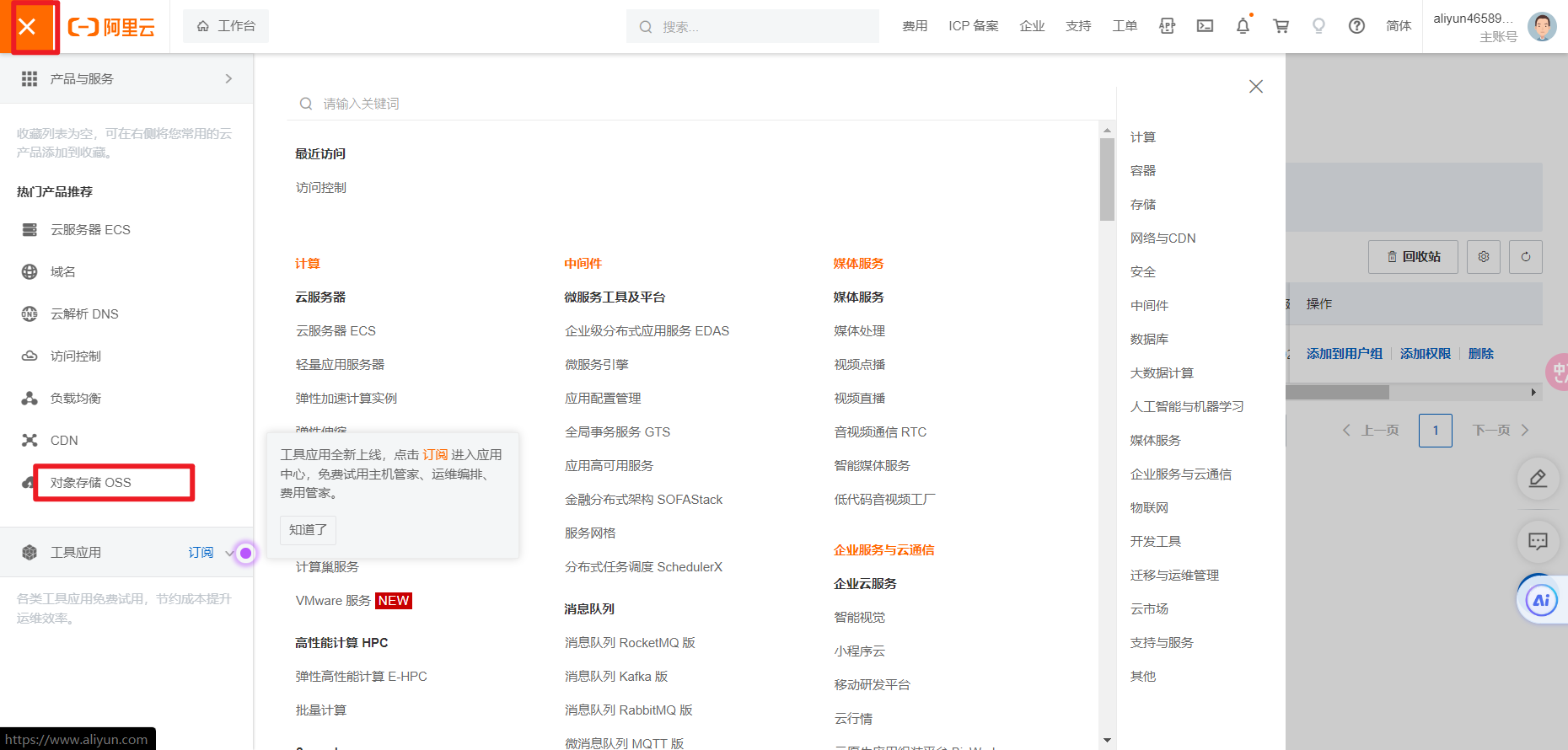This screenshot has width=1568, height=750.
Task: Click the products list scroll down arrow
Action: 1107,740
